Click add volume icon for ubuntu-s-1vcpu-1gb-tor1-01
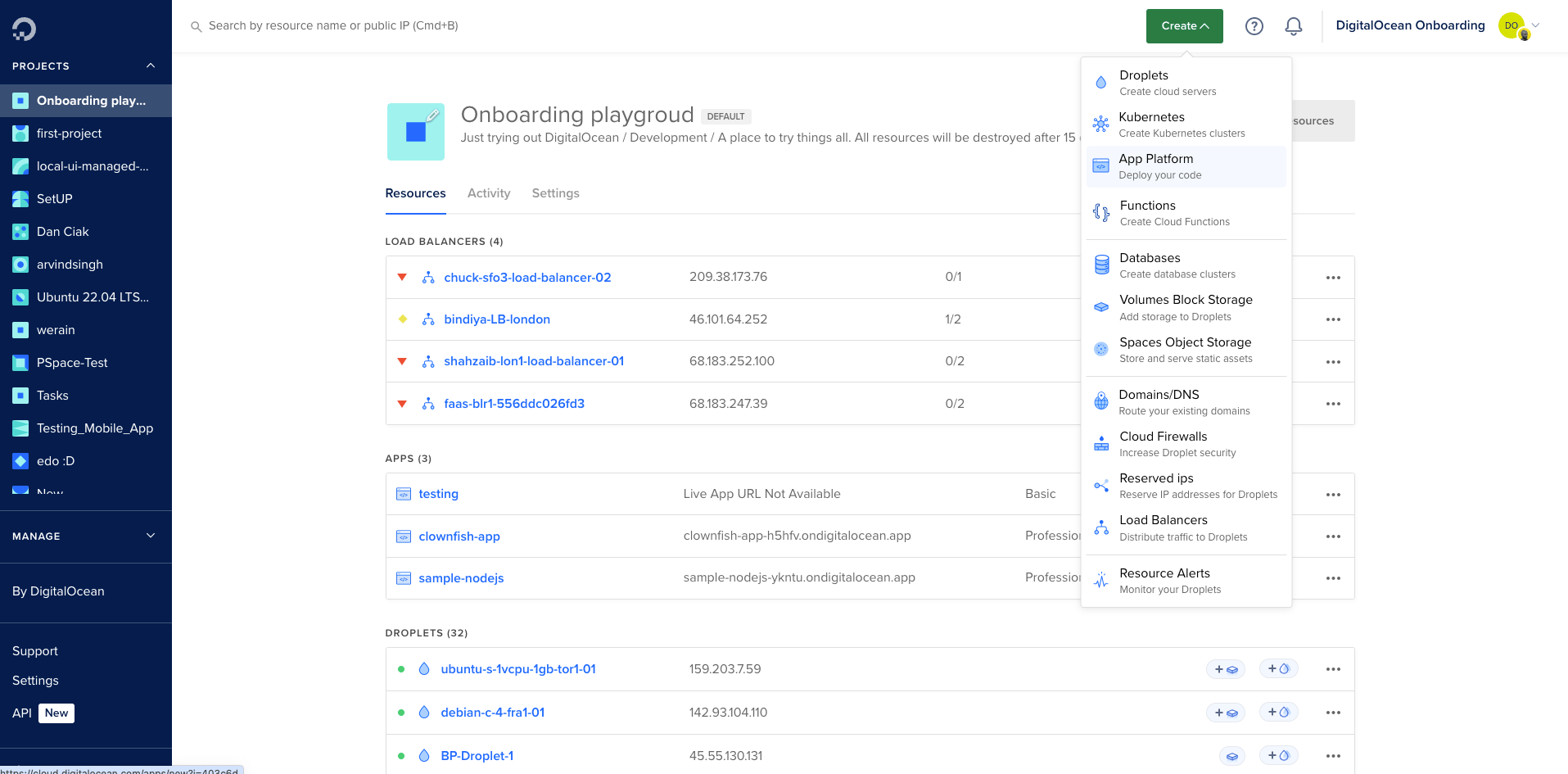Viewport: 1568px width, 774px height. 1226,669
